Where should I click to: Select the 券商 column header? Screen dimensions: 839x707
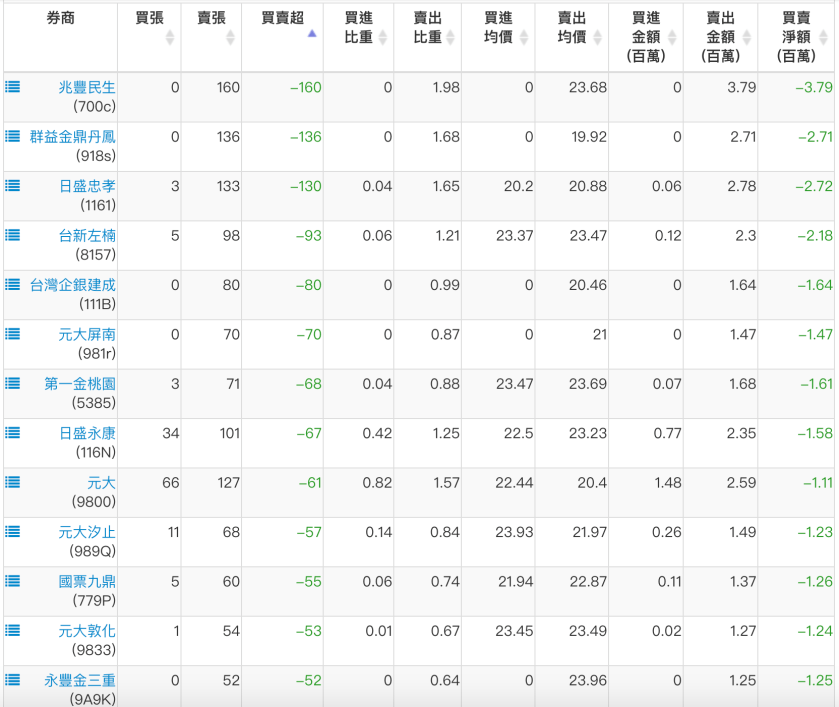[62, 18]
